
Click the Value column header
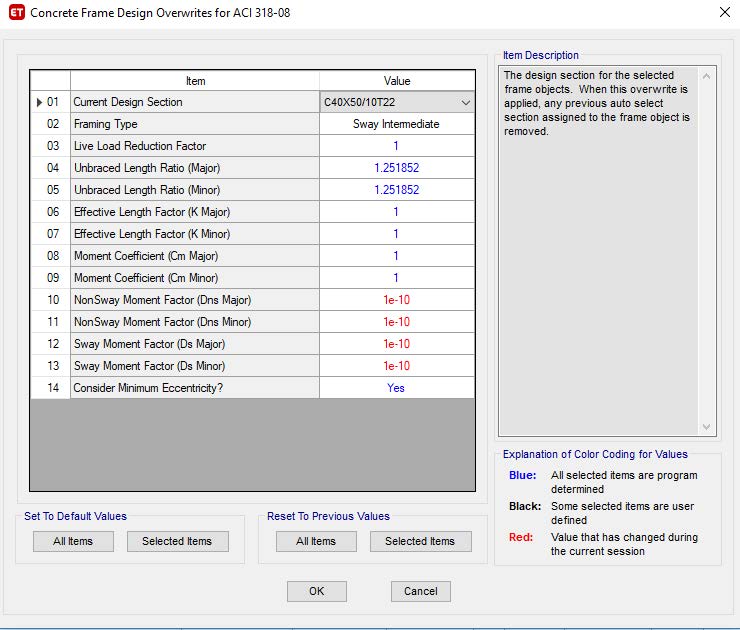coord(397,81)
